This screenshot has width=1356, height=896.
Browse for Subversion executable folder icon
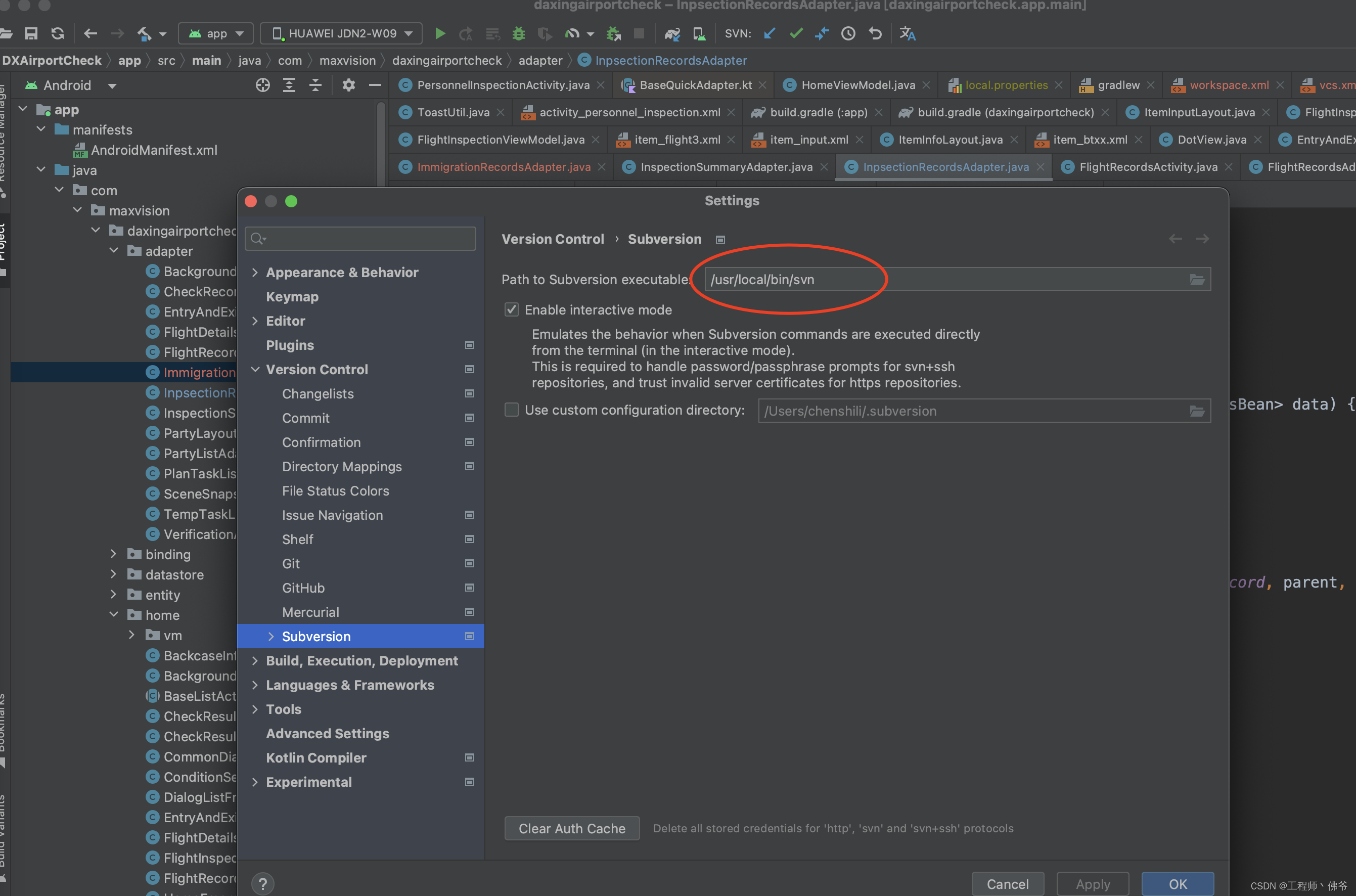[1197, 280]
